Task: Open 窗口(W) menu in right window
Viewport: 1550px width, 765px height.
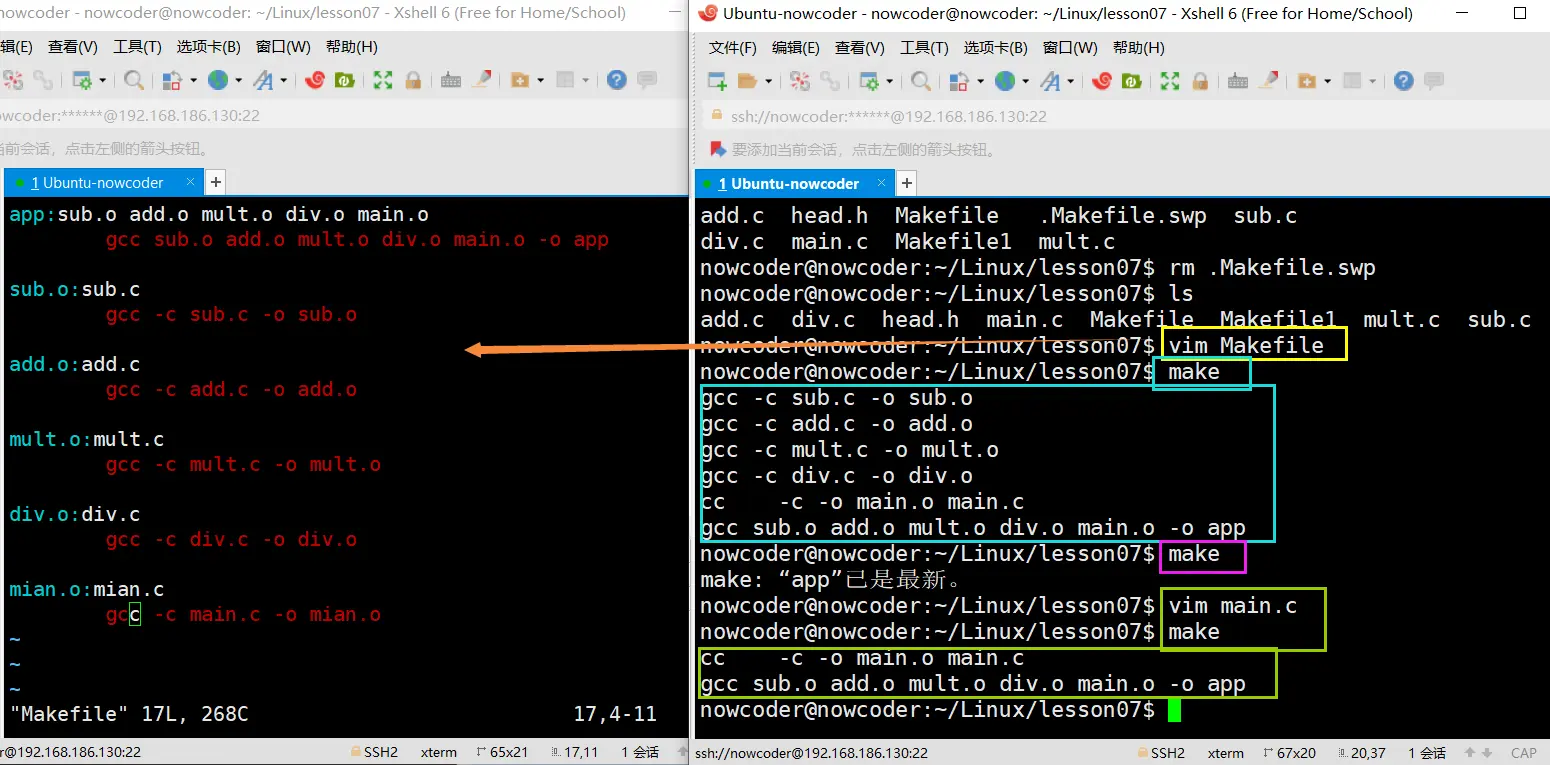Action: point(1070,48)
